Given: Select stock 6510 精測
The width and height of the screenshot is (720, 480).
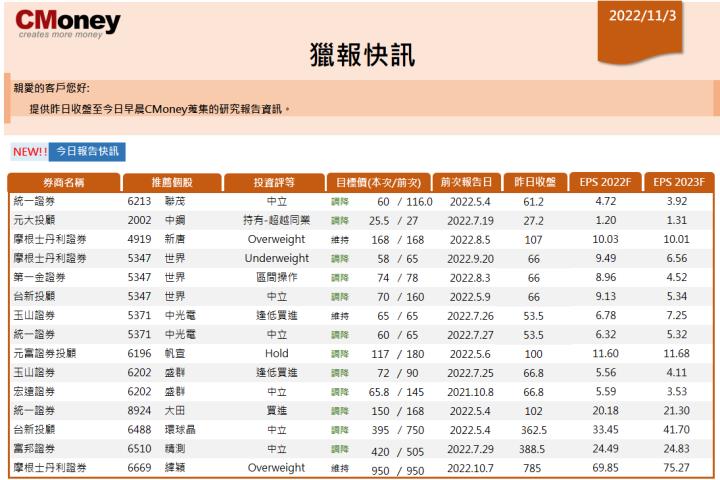Looking at the screenshot, I should click(x=156, y=449).
